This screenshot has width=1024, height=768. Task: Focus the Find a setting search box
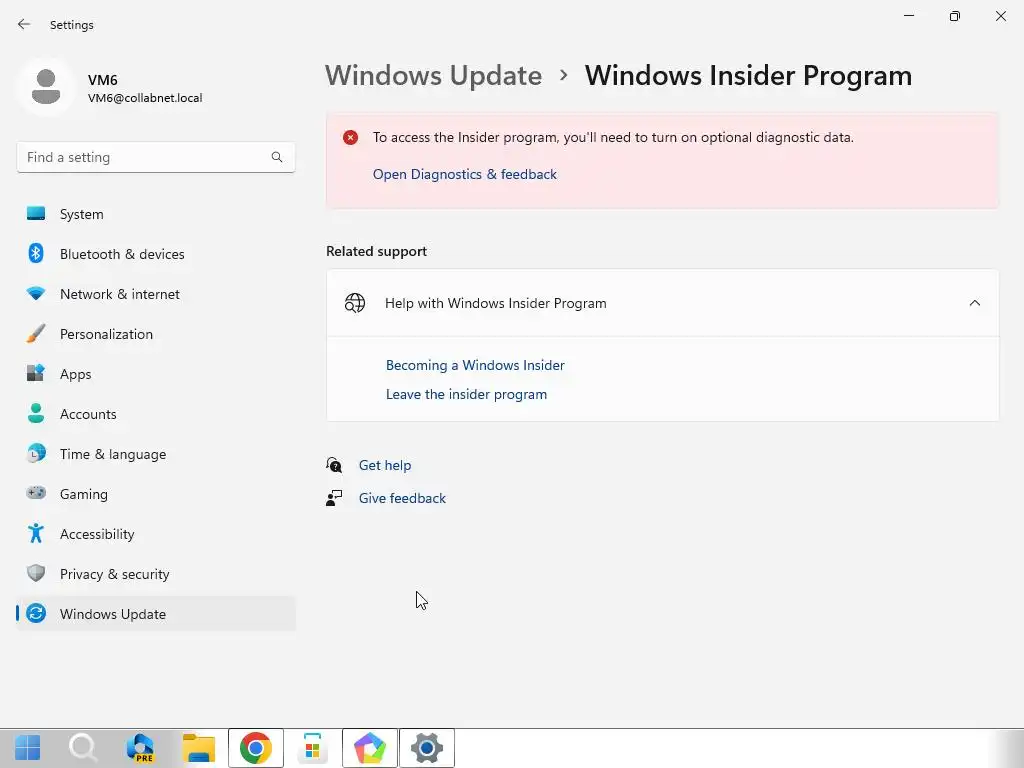pos(155,157)
